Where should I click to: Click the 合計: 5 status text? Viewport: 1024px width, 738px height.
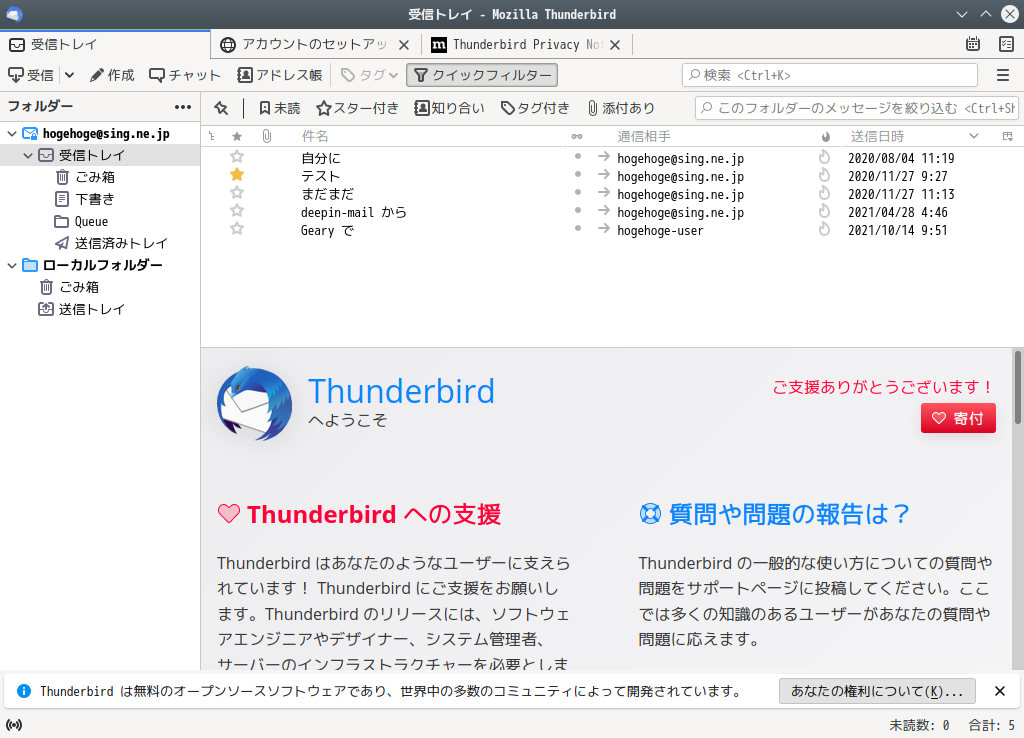991,725
